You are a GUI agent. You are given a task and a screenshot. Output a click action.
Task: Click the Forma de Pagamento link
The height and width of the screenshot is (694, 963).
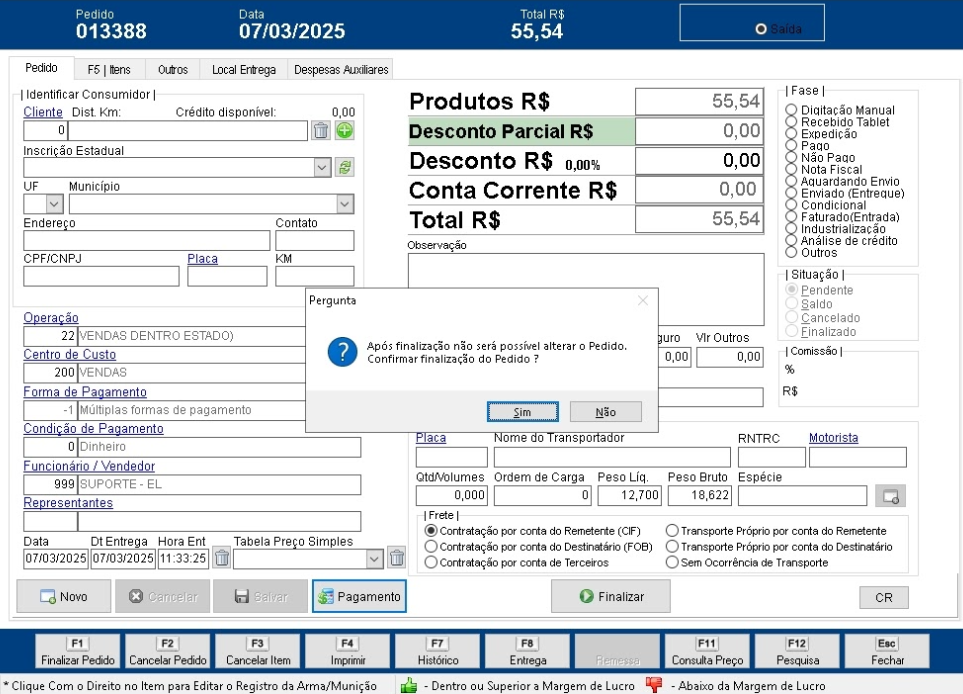click(x=85, y=392)
